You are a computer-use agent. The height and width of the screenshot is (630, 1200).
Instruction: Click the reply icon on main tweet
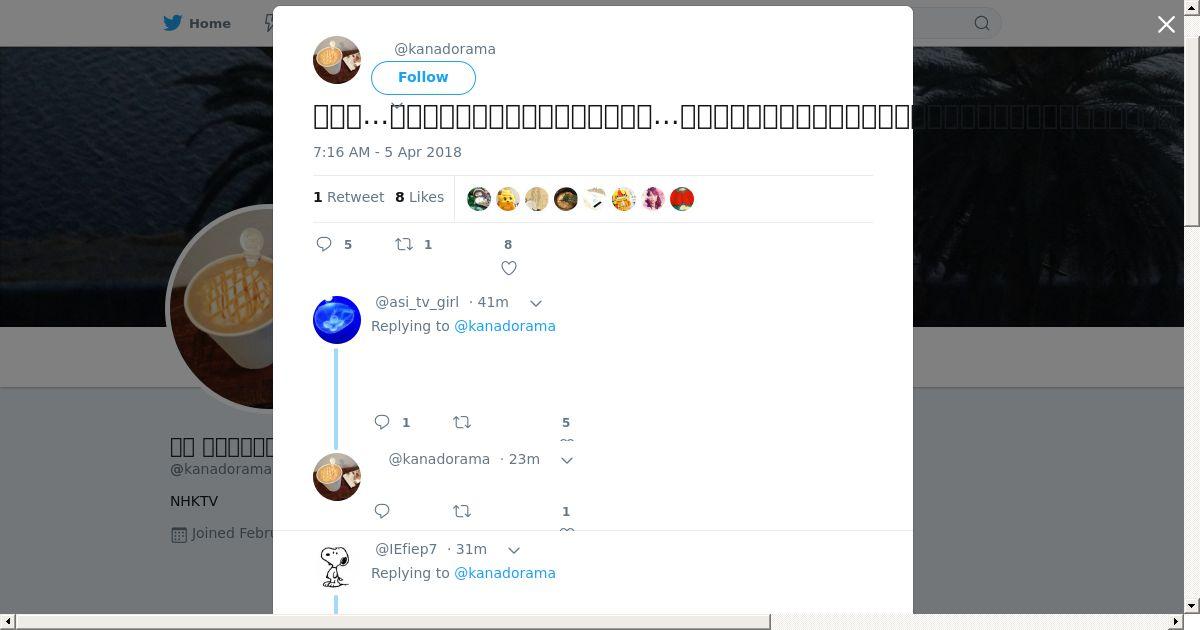324,244
